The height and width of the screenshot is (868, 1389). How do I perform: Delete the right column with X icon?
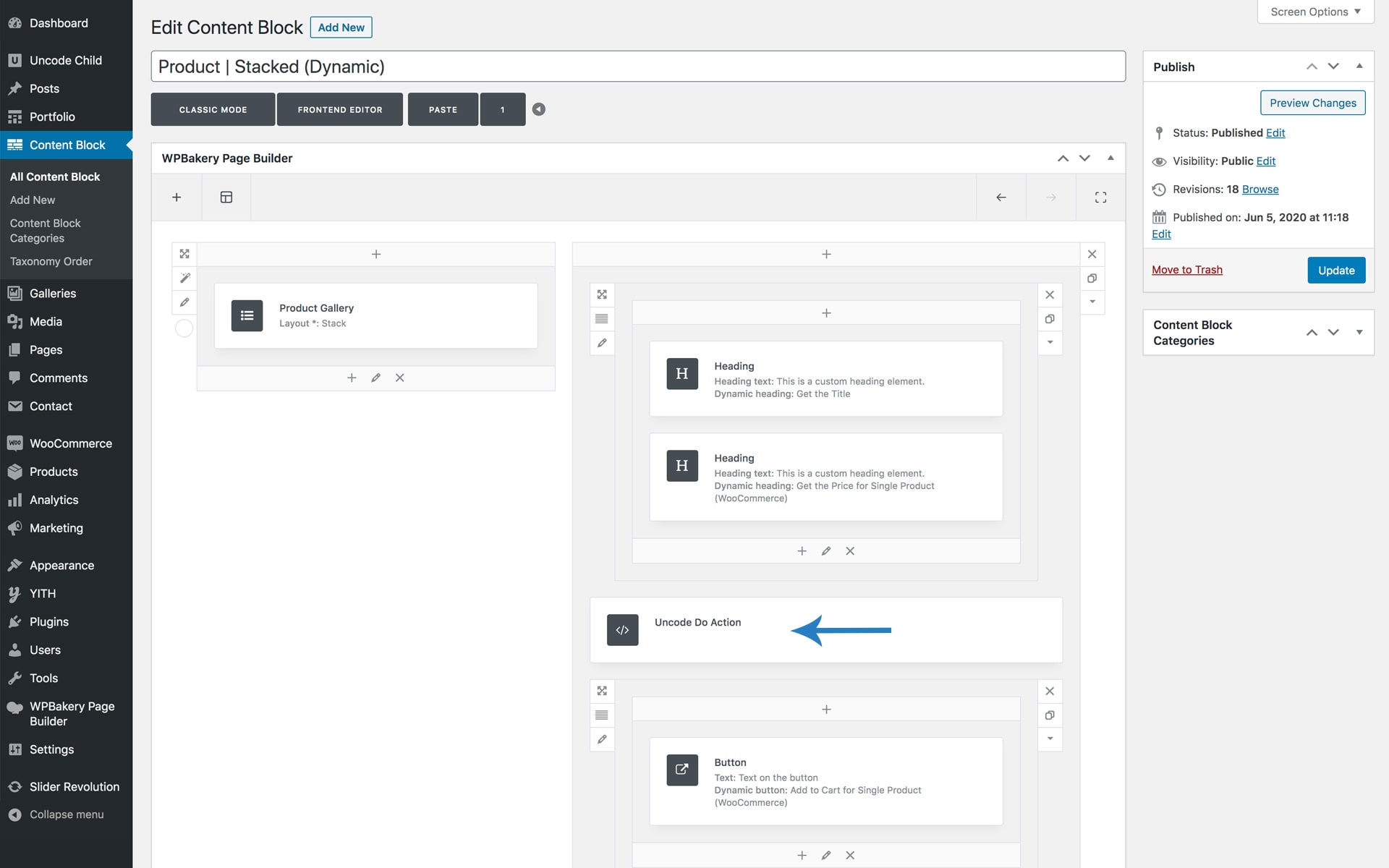click(1092, 254)
